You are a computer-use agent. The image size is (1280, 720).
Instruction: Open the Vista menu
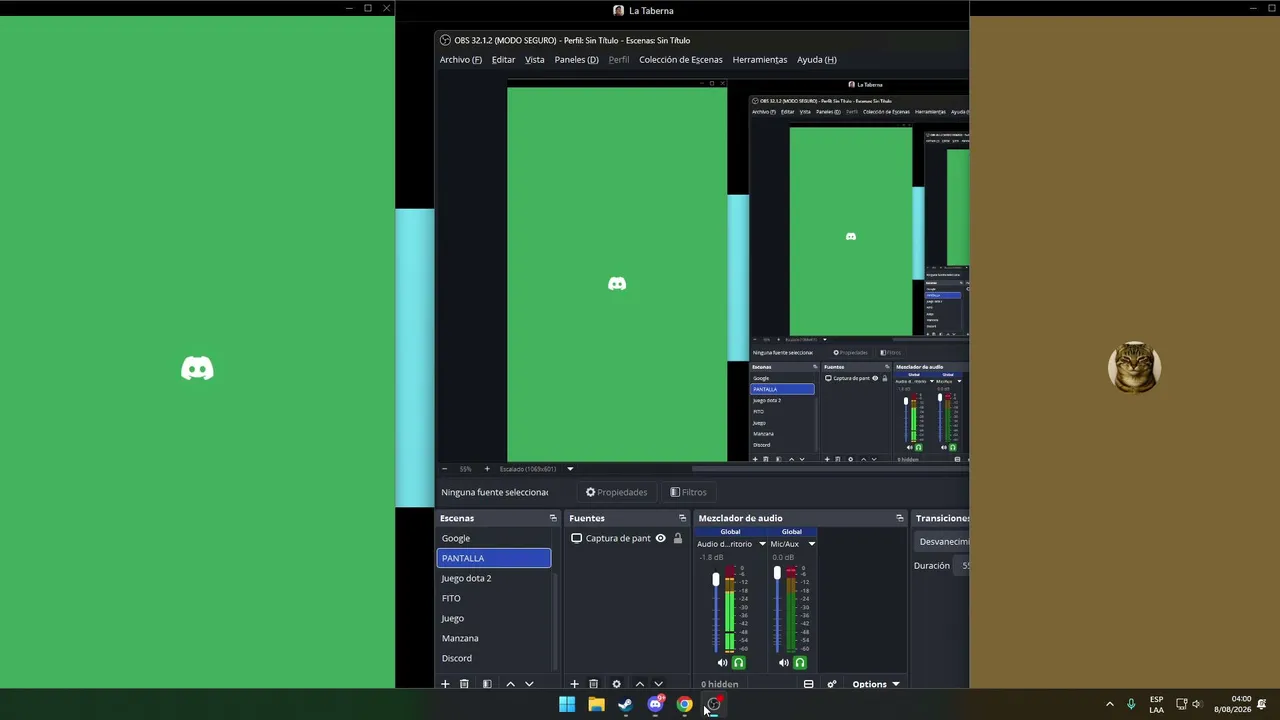tap(535, 59)
